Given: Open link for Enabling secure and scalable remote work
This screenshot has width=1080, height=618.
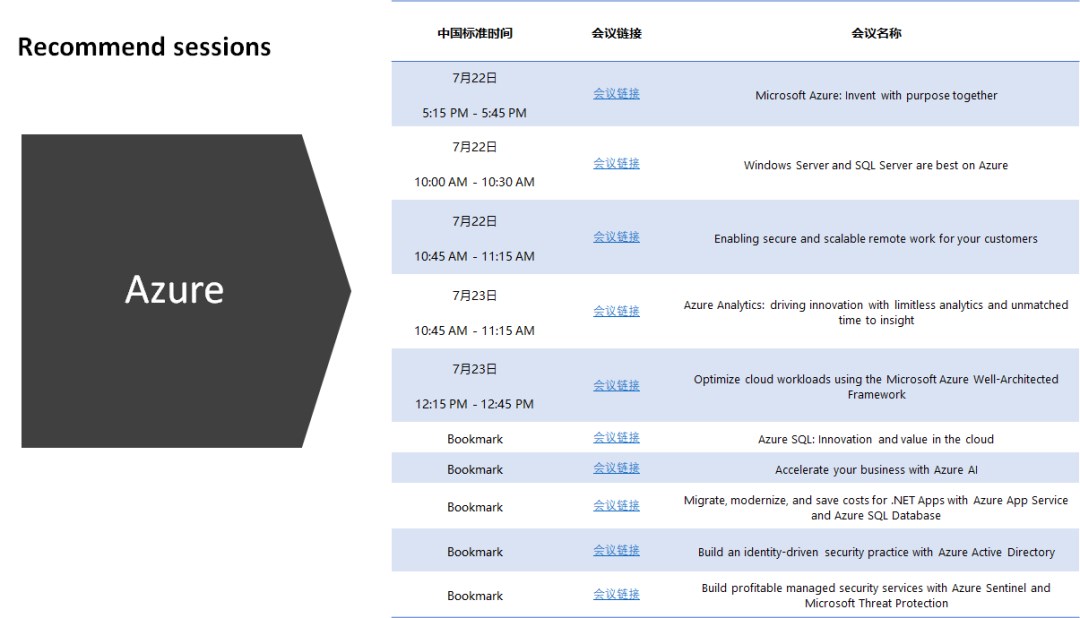Looking at the screenshot, I should pyautogui.click(x=616, y=237).
